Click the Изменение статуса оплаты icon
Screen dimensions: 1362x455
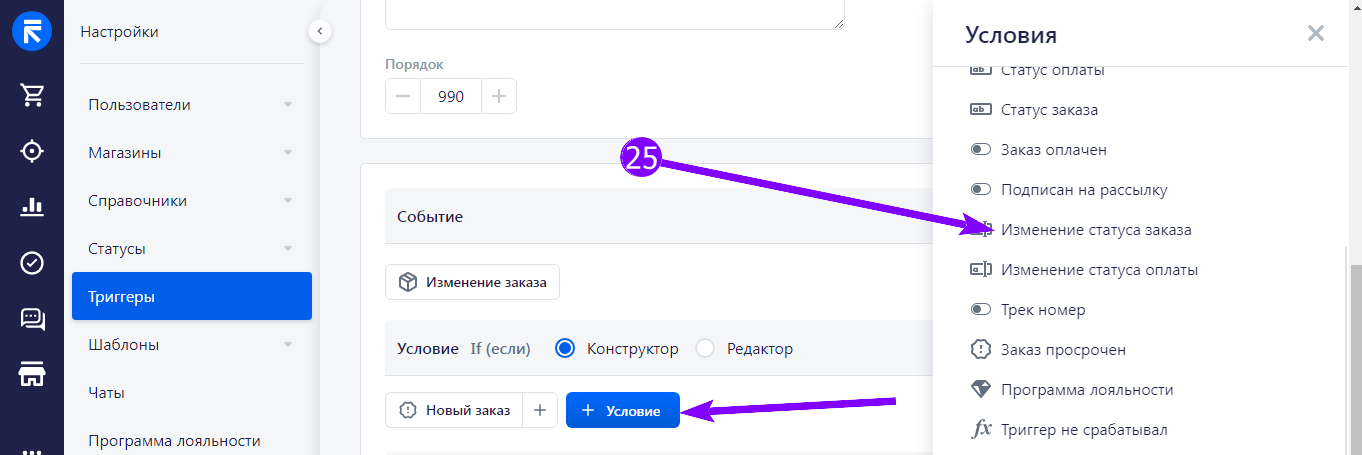click(981, 270)
